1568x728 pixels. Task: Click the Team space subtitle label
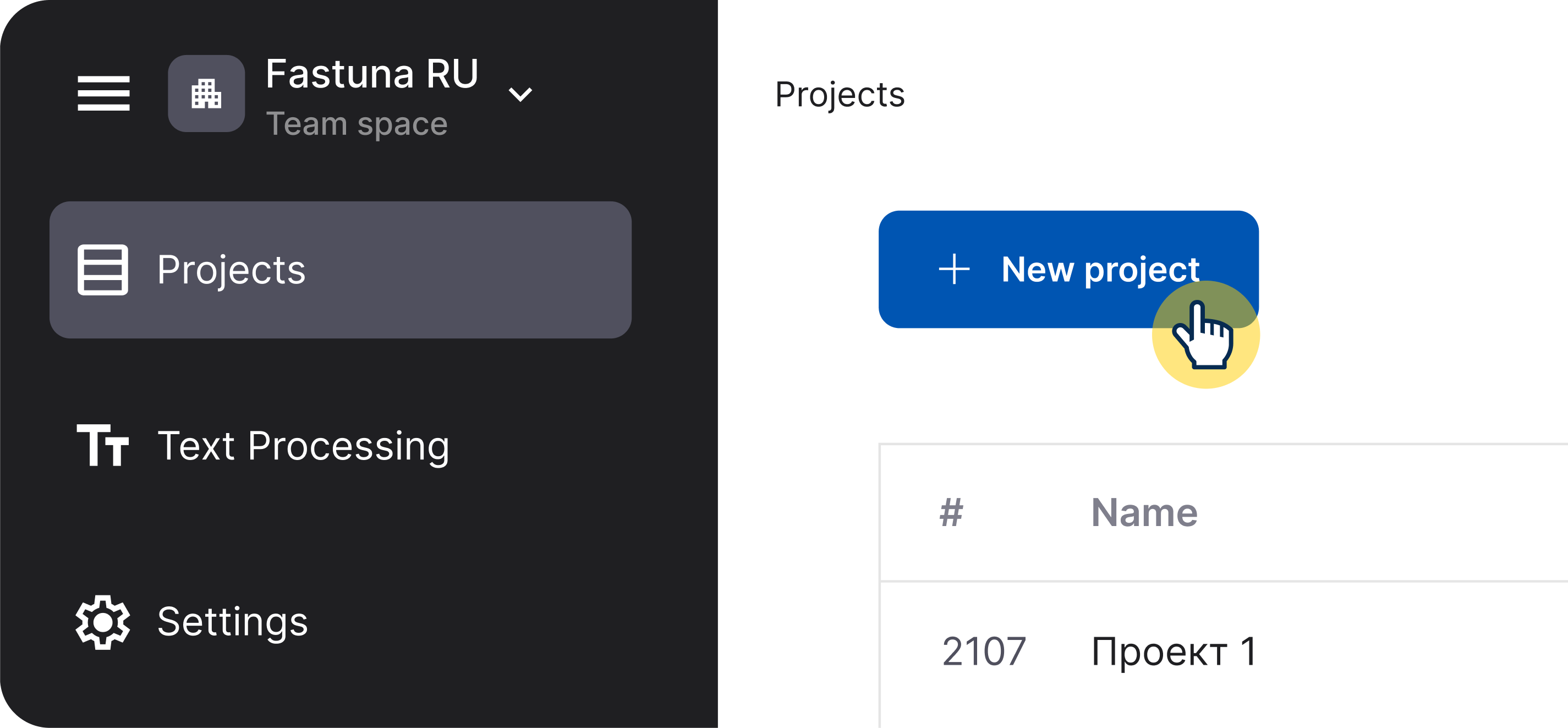357,124
